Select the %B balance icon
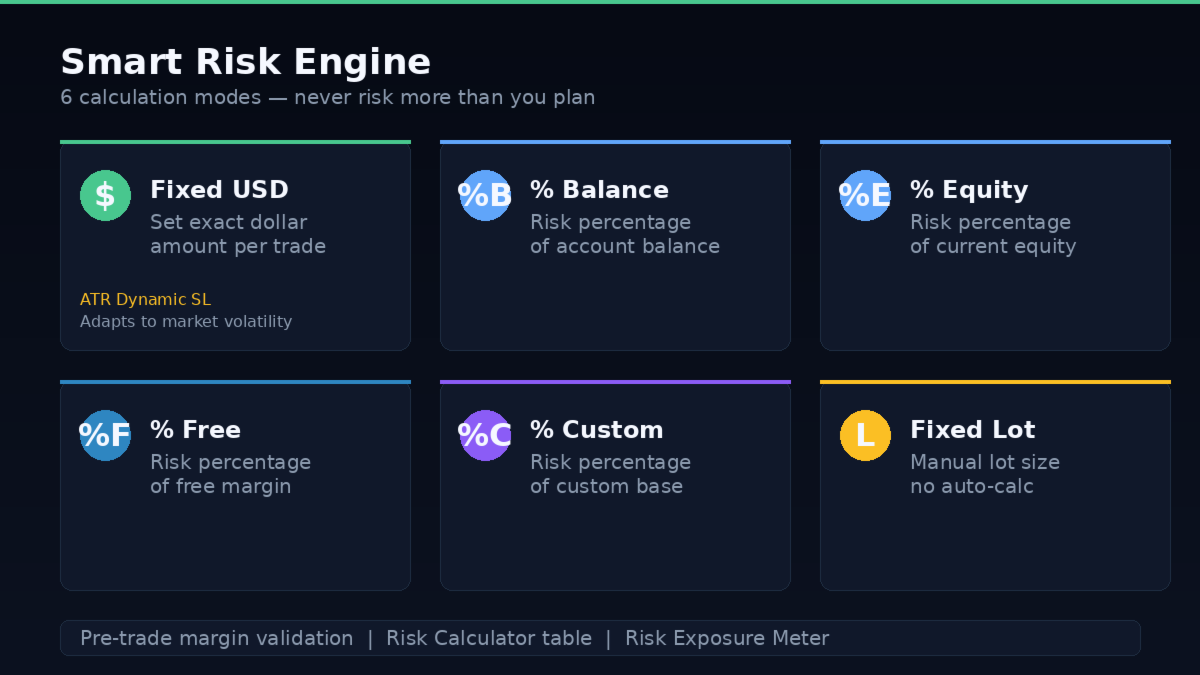 click(x=485, y=195)
